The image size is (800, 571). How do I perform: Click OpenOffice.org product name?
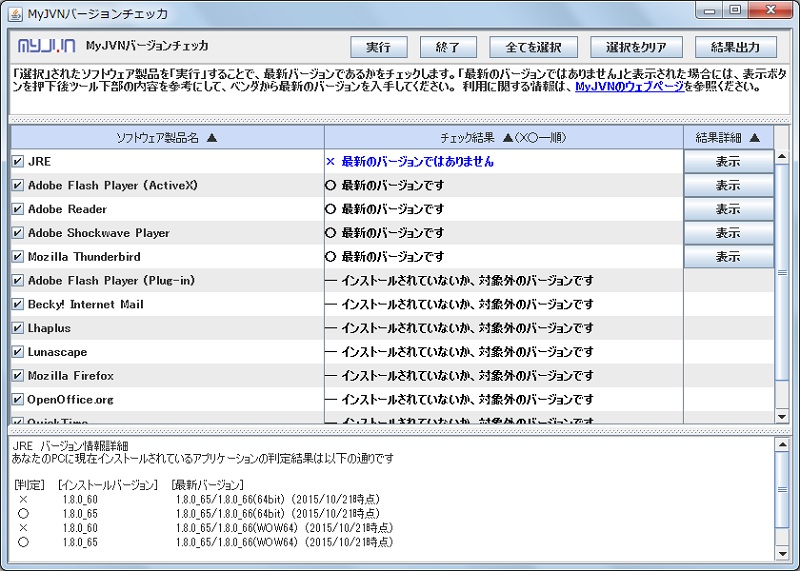tap(70, 400)
